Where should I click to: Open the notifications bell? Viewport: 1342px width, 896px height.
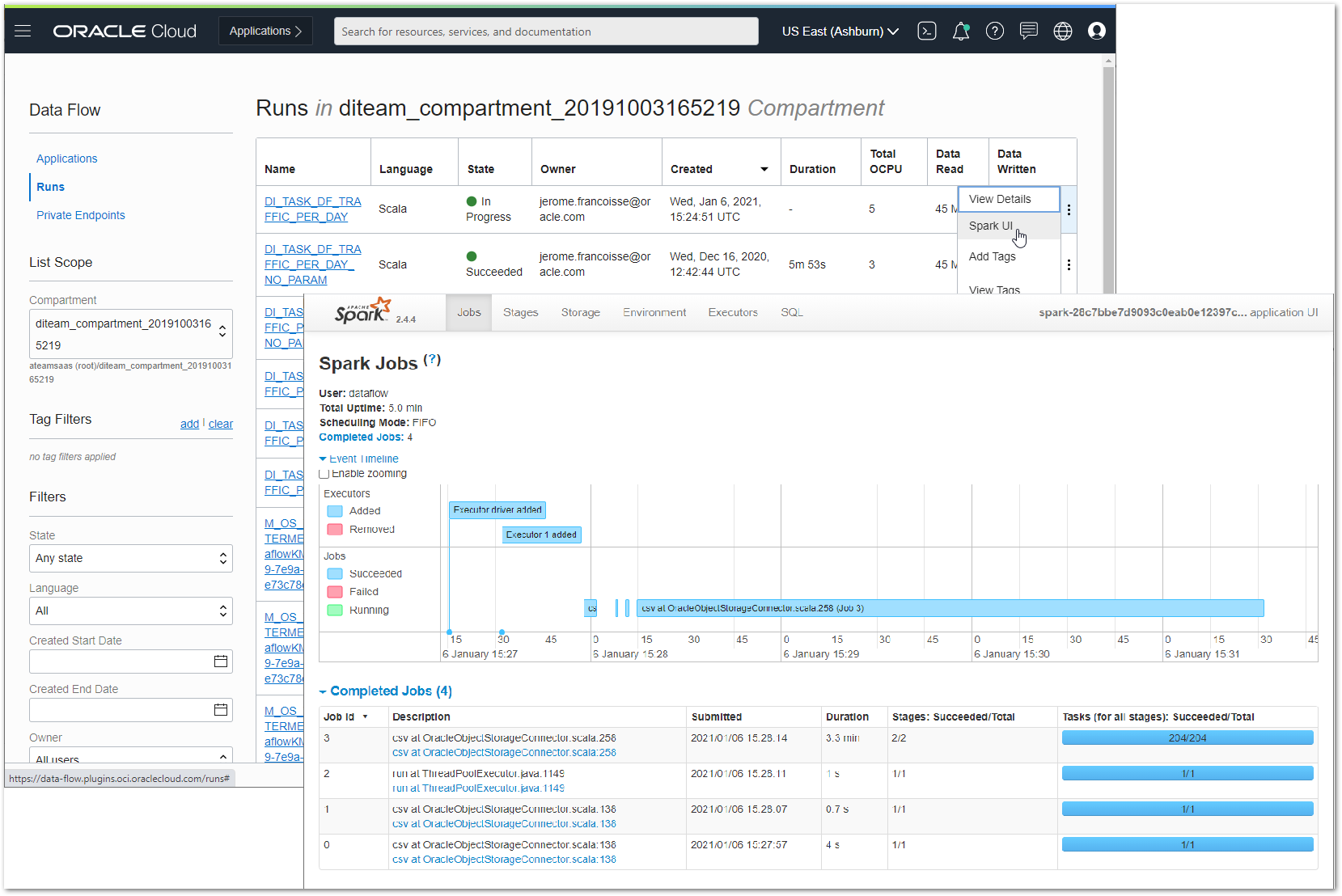[x=960, y=31]
